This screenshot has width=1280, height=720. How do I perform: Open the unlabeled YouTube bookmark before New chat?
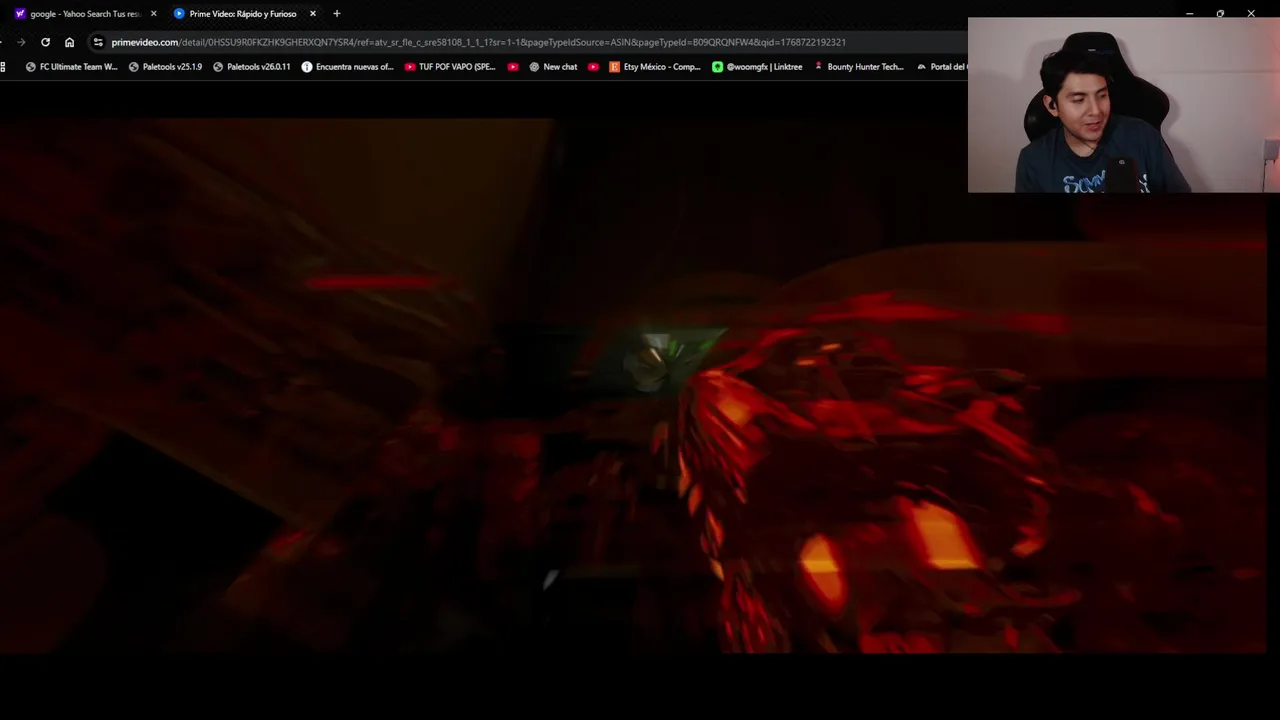pos(513,67)
